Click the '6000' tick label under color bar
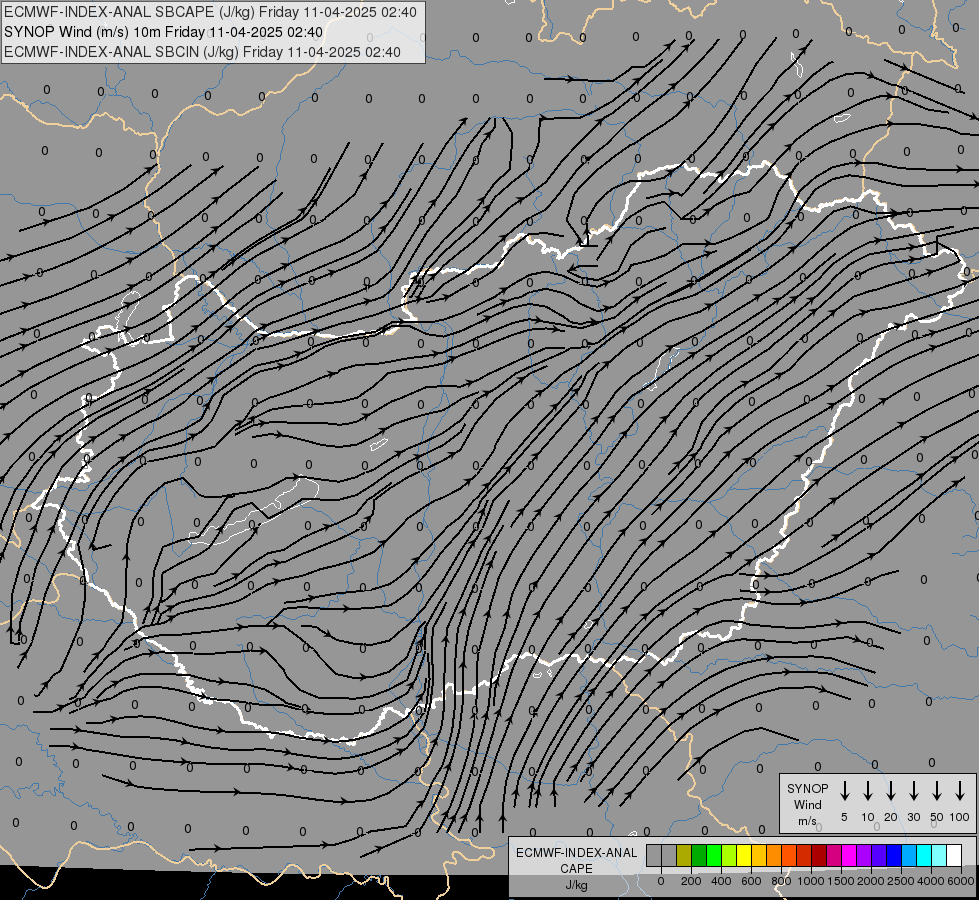979x900 pixels. pos(961,881)
